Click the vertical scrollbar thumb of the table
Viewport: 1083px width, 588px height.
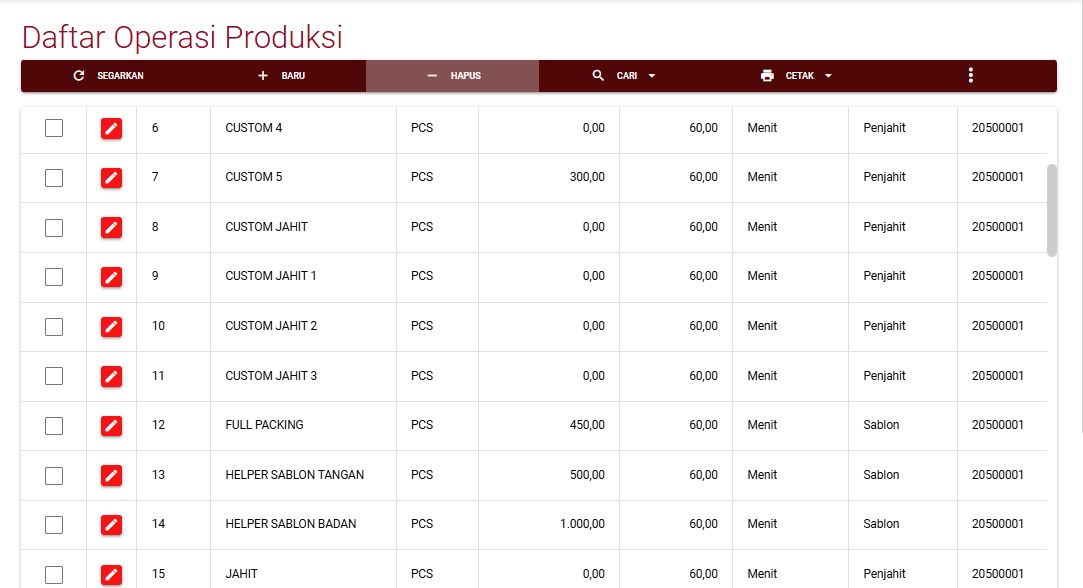click(1051, 210)
